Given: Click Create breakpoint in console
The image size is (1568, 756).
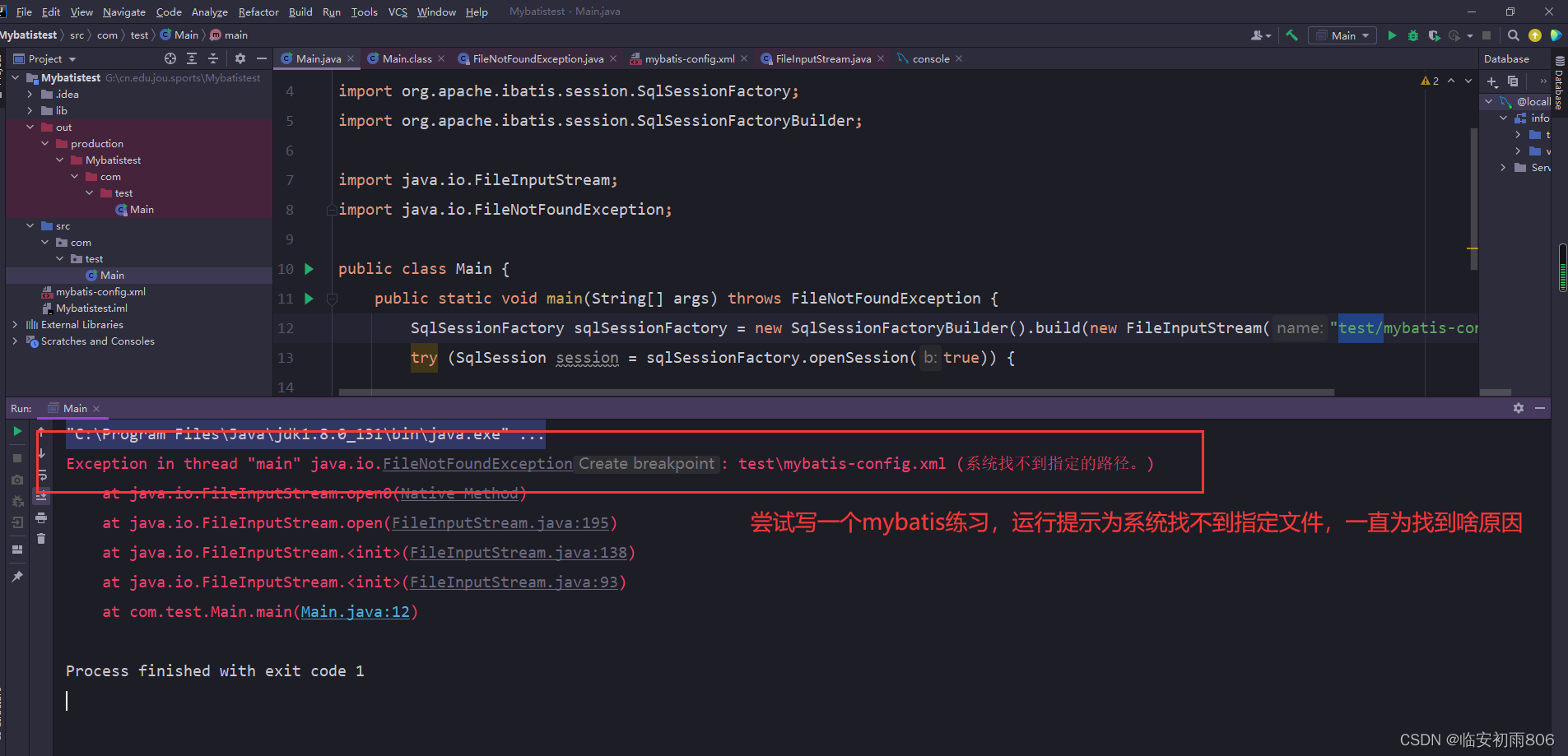Looking at the screenshot, I should 646,464.
